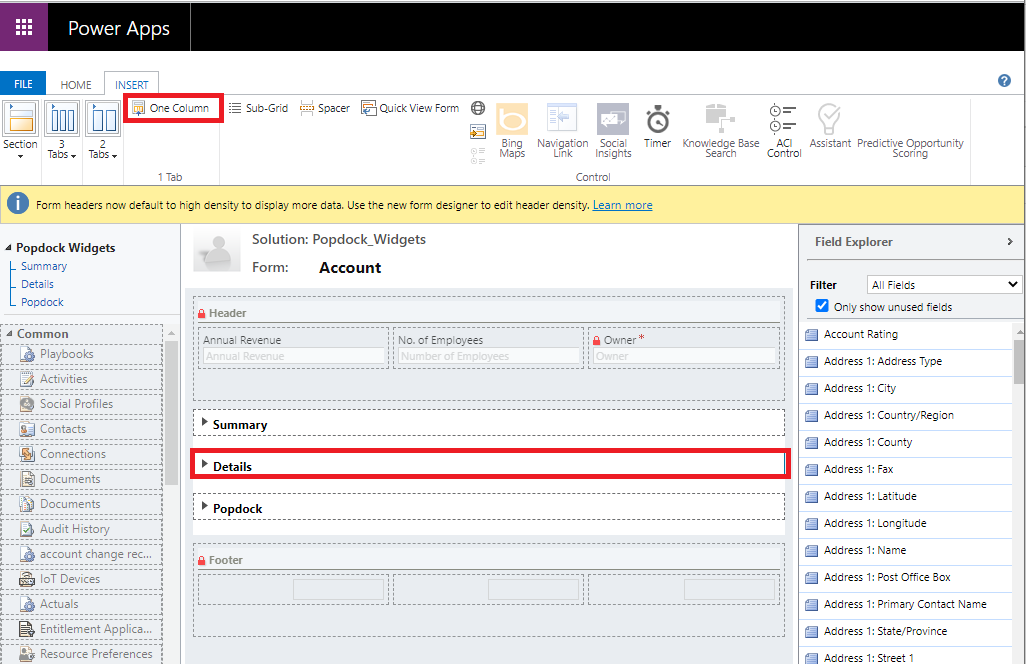
Task: Select the INSERT ribbon tab
Action: pos(132,85)
